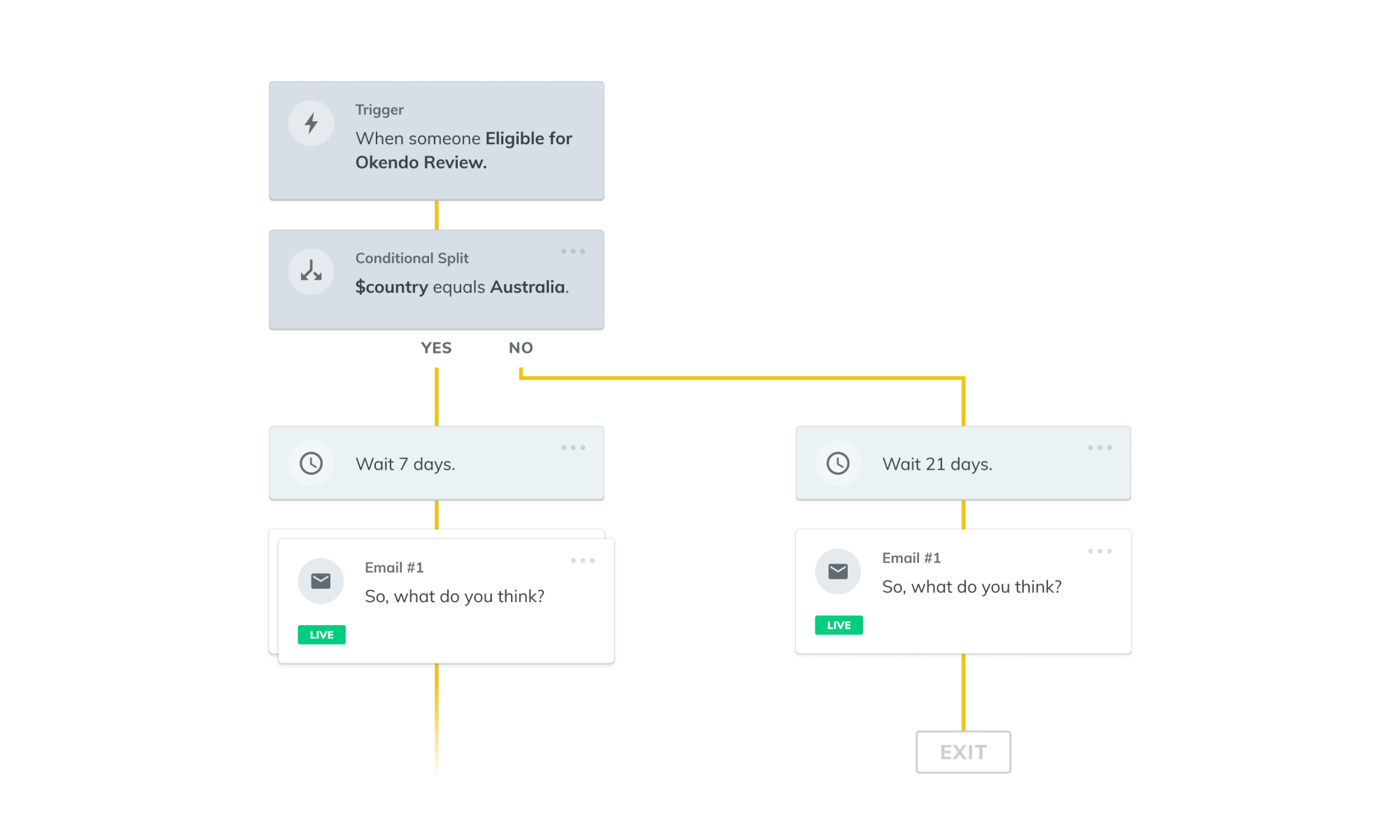This screenshot has height=840, width=1400.
Task: Click the LIVE badge under the YES branch email
Action: (321, 635)
